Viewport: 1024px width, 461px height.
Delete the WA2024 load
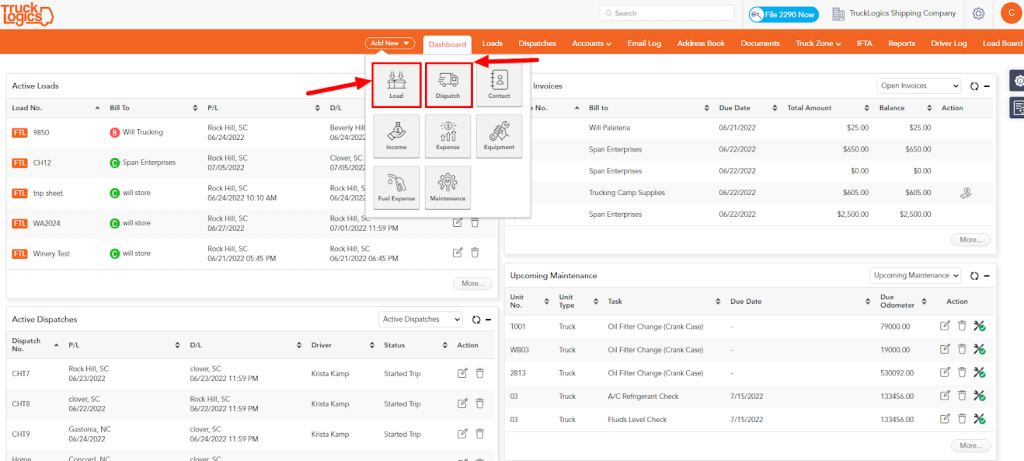[475, 223]
